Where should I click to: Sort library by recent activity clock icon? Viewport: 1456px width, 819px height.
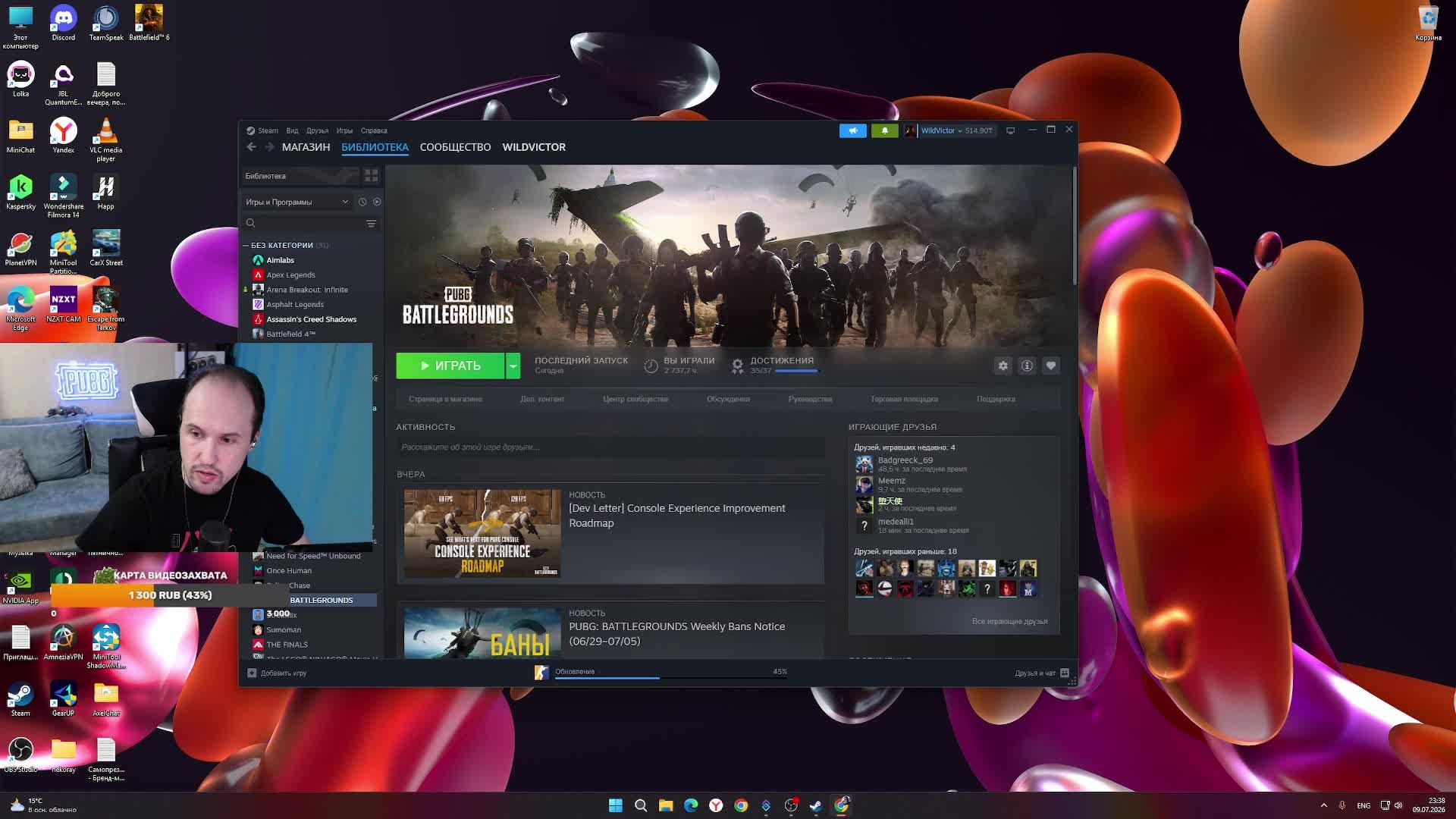click(x=362, y=202)
